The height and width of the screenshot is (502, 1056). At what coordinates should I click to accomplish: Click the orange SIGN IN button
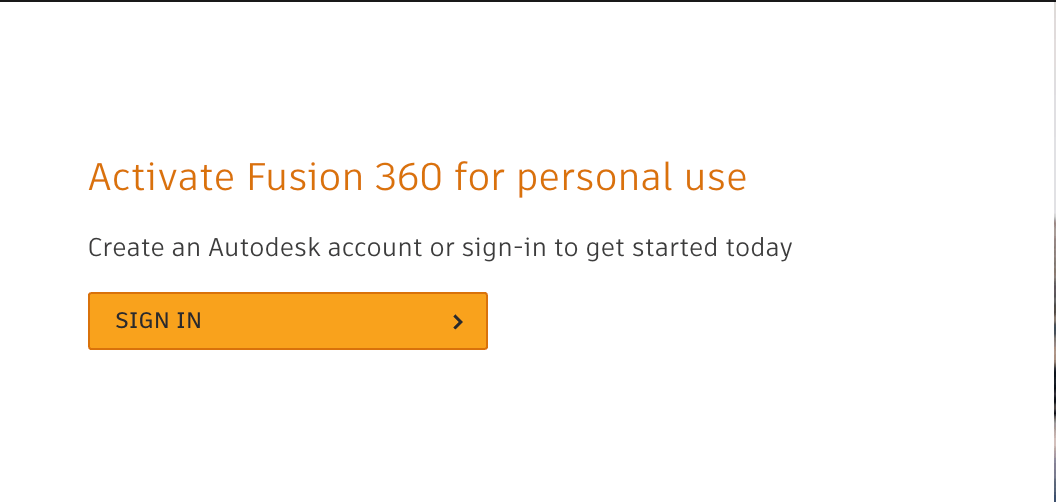pos(287,321)
